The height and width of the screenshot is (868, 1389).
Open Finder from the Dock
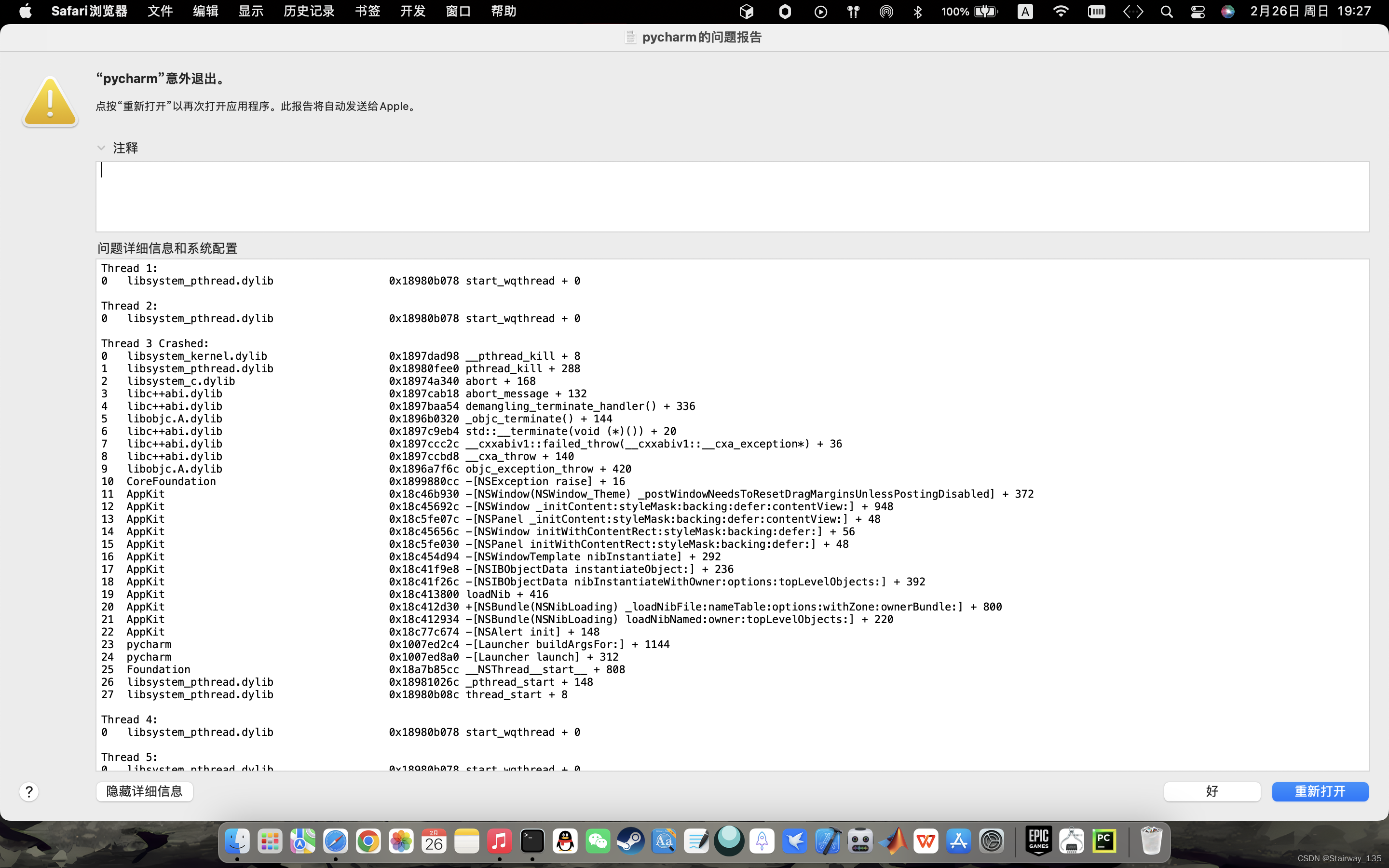tap(236, 841)
